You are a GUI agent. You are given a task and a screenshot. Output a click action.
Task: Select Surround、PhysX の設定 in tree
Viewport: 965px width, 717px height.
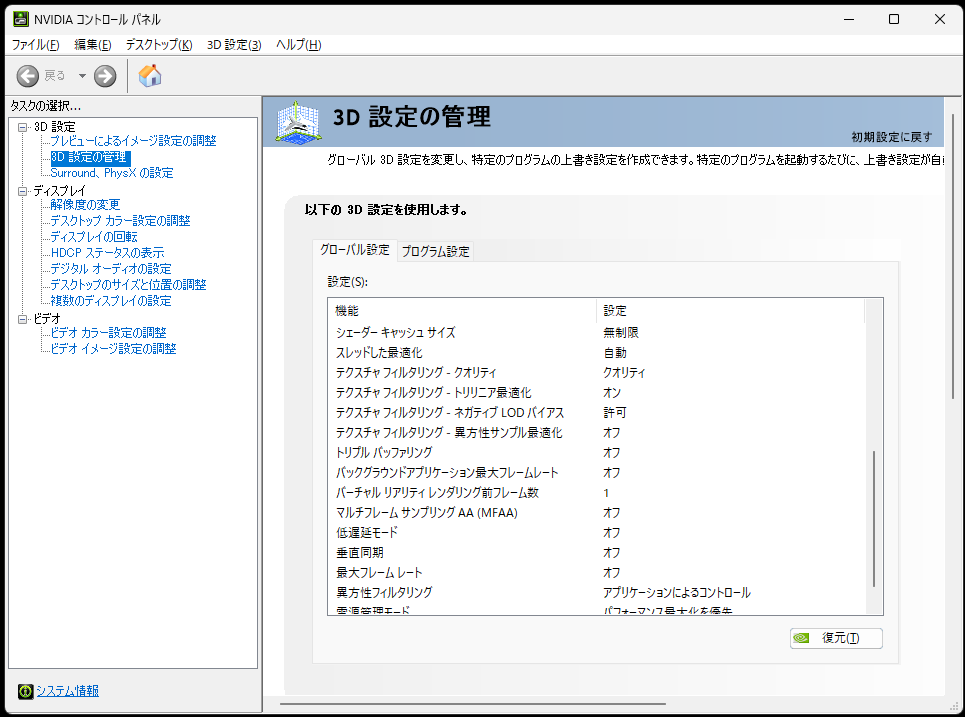[111, 173]
